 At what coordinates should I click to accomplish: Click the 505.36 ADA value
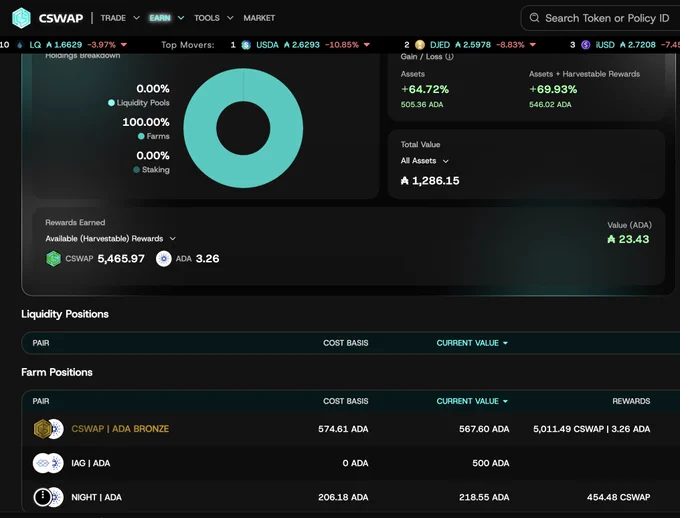coord(422,105)
